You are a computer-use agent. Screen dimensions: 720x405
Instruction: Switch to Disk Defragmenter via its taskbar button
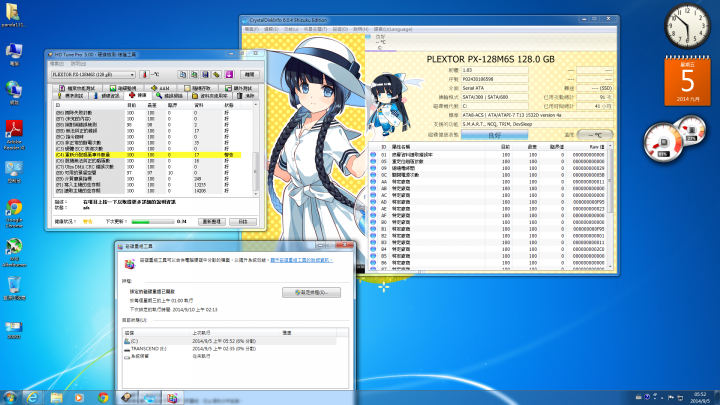[172, 397]
